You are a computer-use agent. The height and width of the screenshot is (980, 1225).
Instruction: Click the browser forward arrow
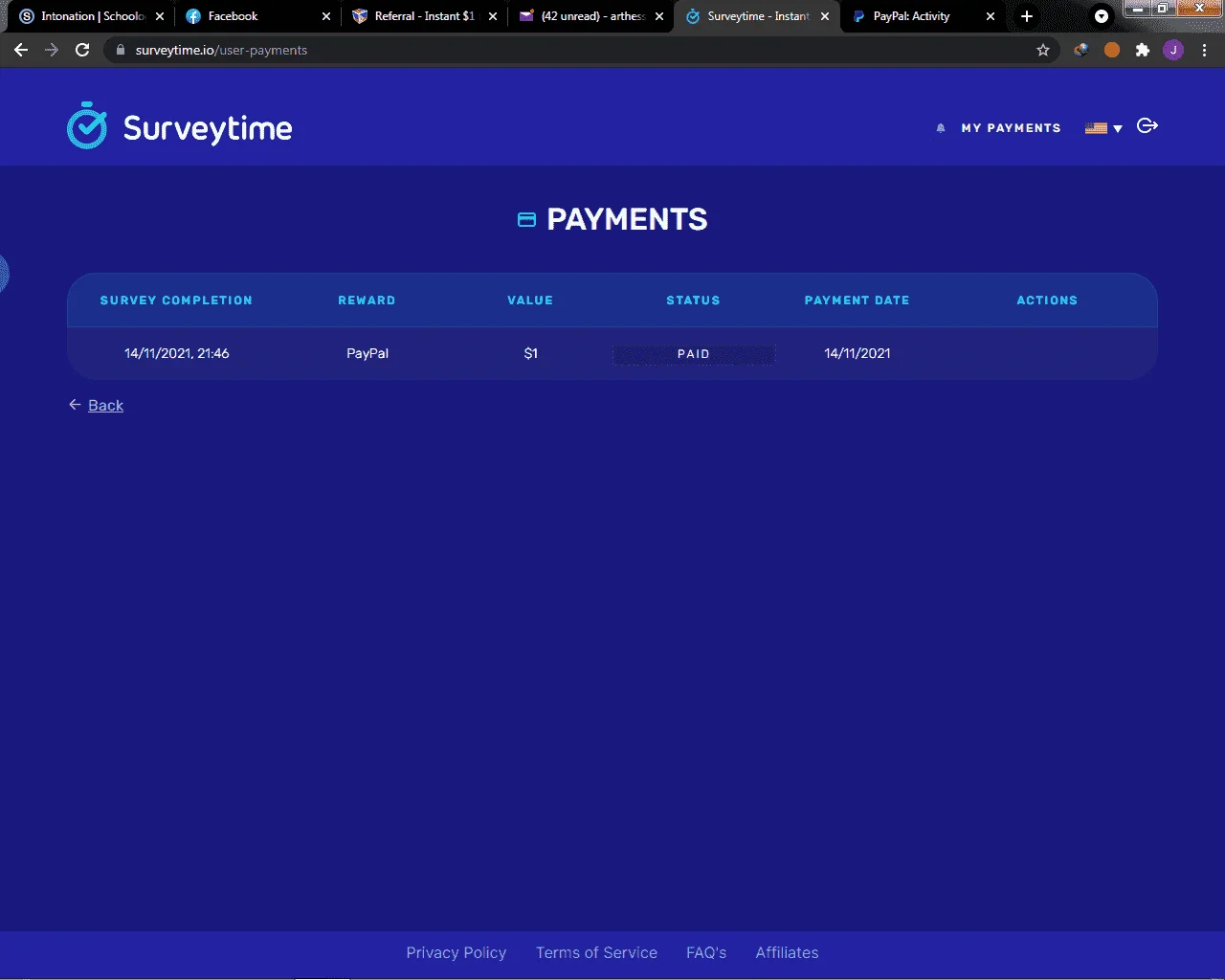tap(52, 50)
